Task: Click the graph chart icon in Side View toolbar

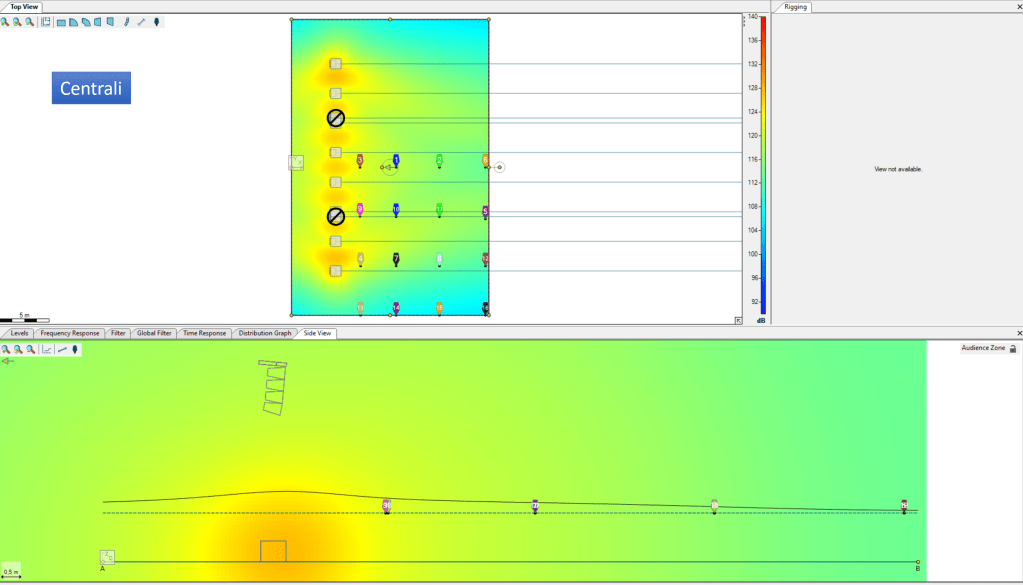Action: (x=47, y=349)
